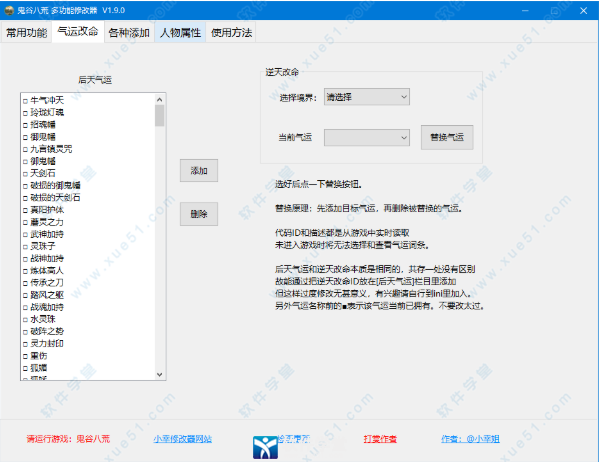The height and width of the screenshot is (462, 600).
Task: Select the 灵力封印 checkbox
Action: tap(25, 344)
